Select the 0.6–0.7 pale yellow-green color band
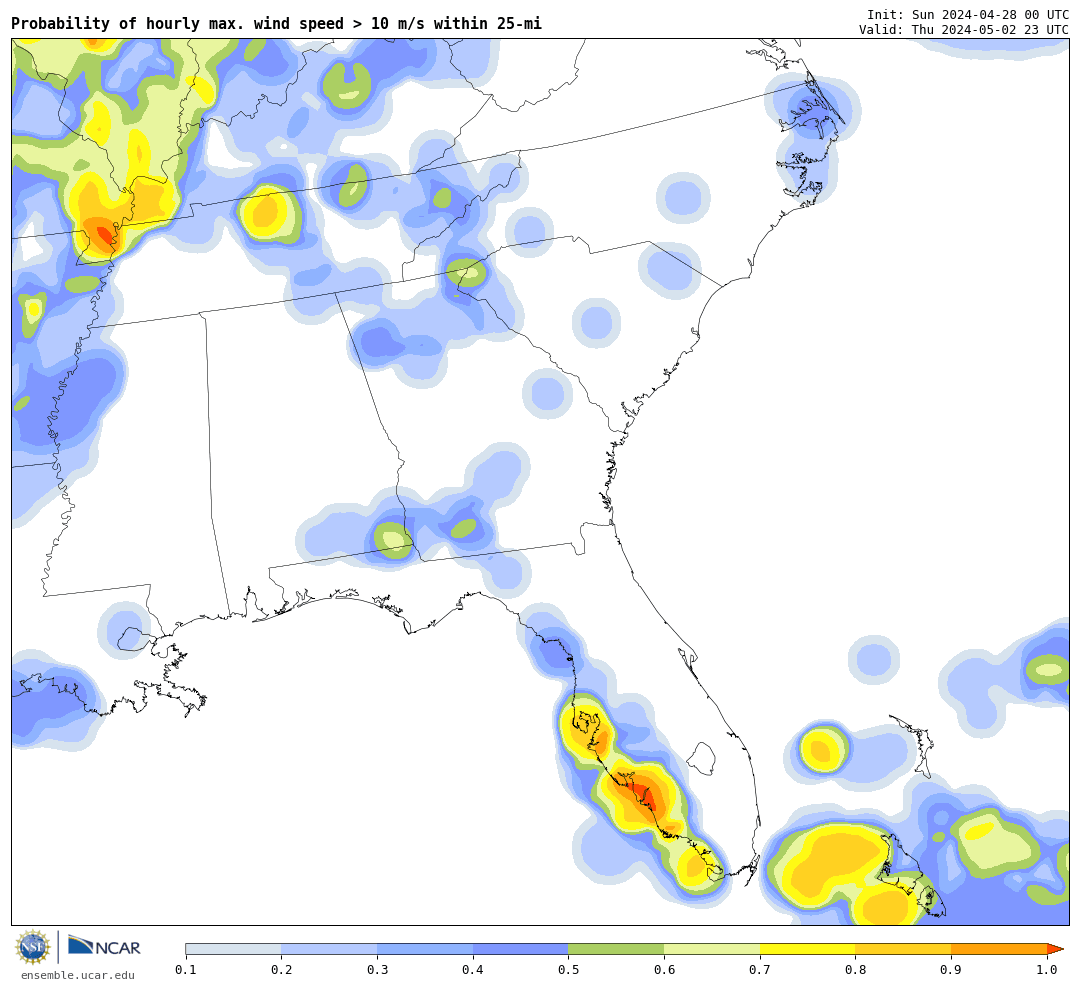Image resolution: width=1080 pixels, height=988 pixels. 712,949
